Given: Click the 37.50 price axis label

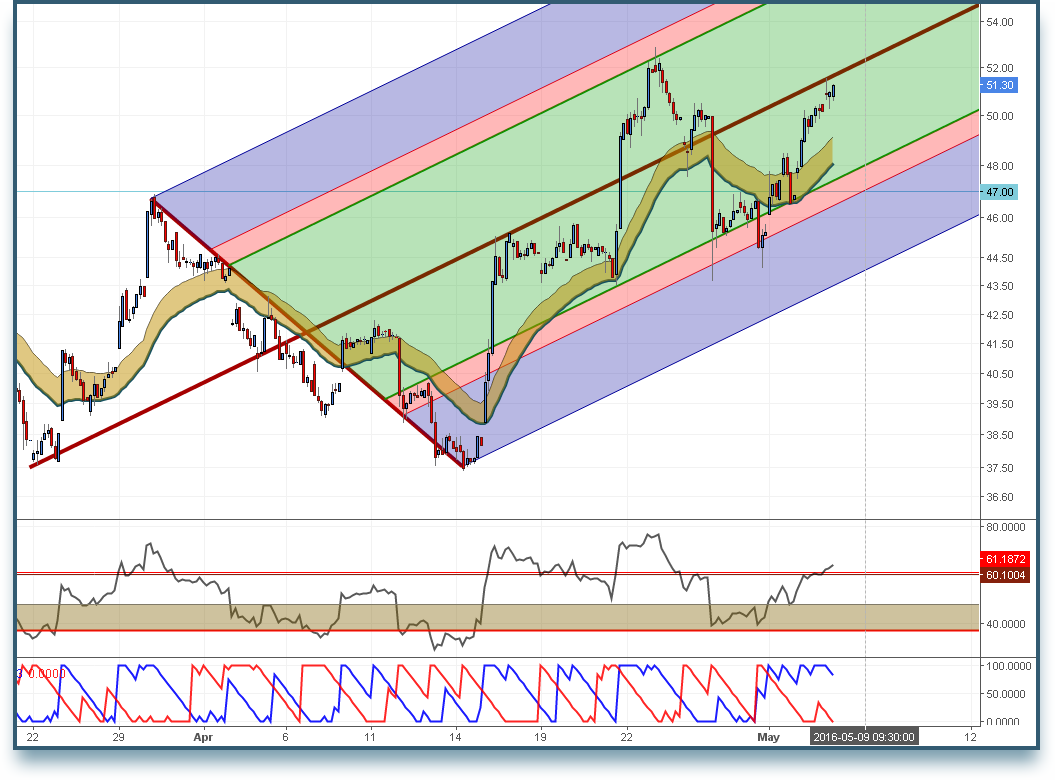Looking at the screenshot, I should 1000,468.
